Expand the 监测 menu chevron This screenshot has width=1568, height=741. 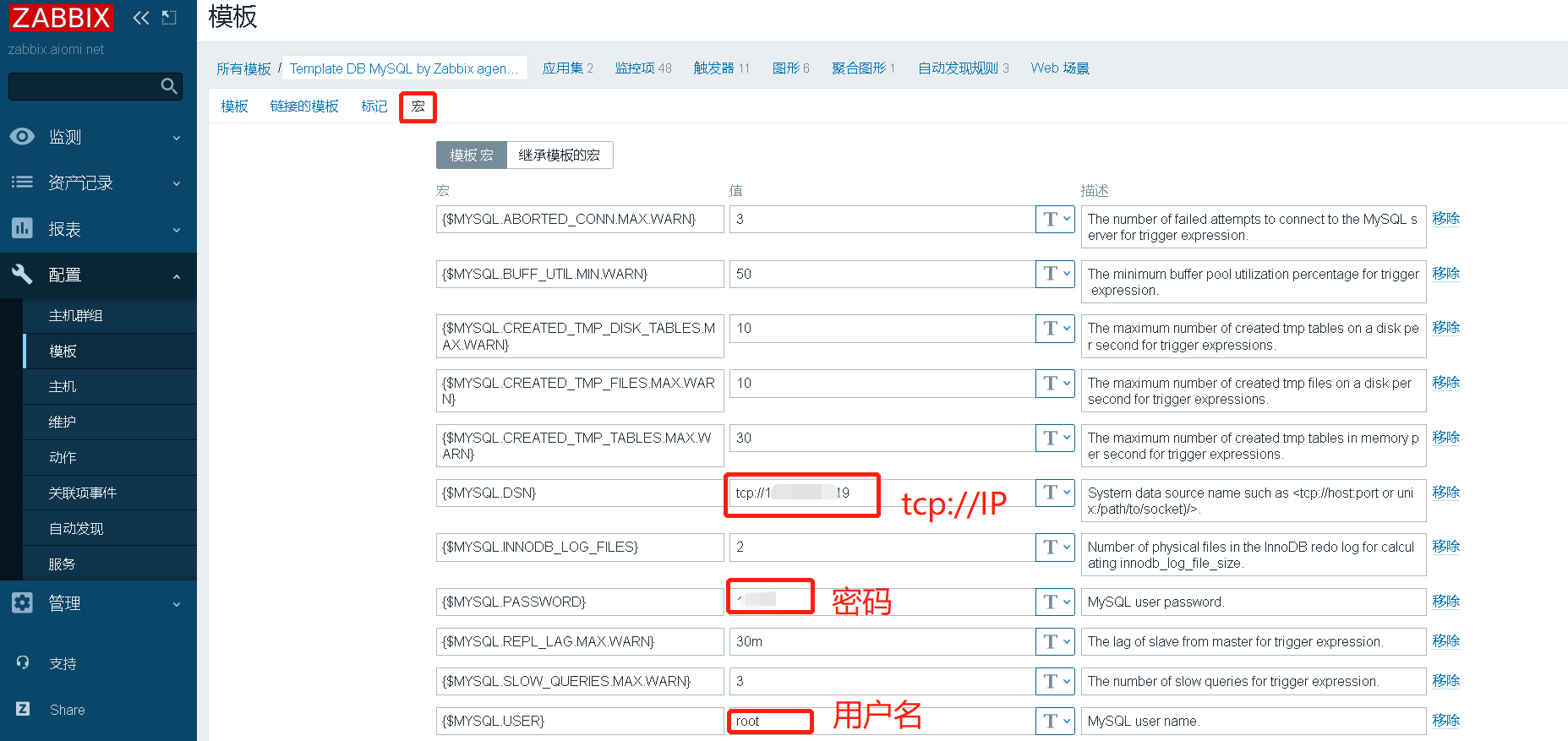[177, 138]
